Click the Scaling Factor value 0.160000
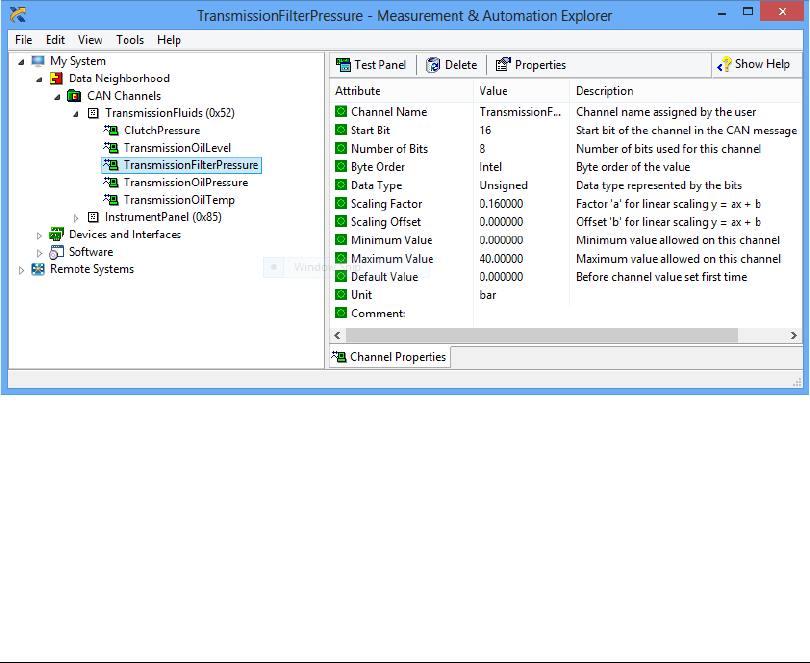Image resolution: width=810 pixels, height=663 pixels. click(501, 204)
